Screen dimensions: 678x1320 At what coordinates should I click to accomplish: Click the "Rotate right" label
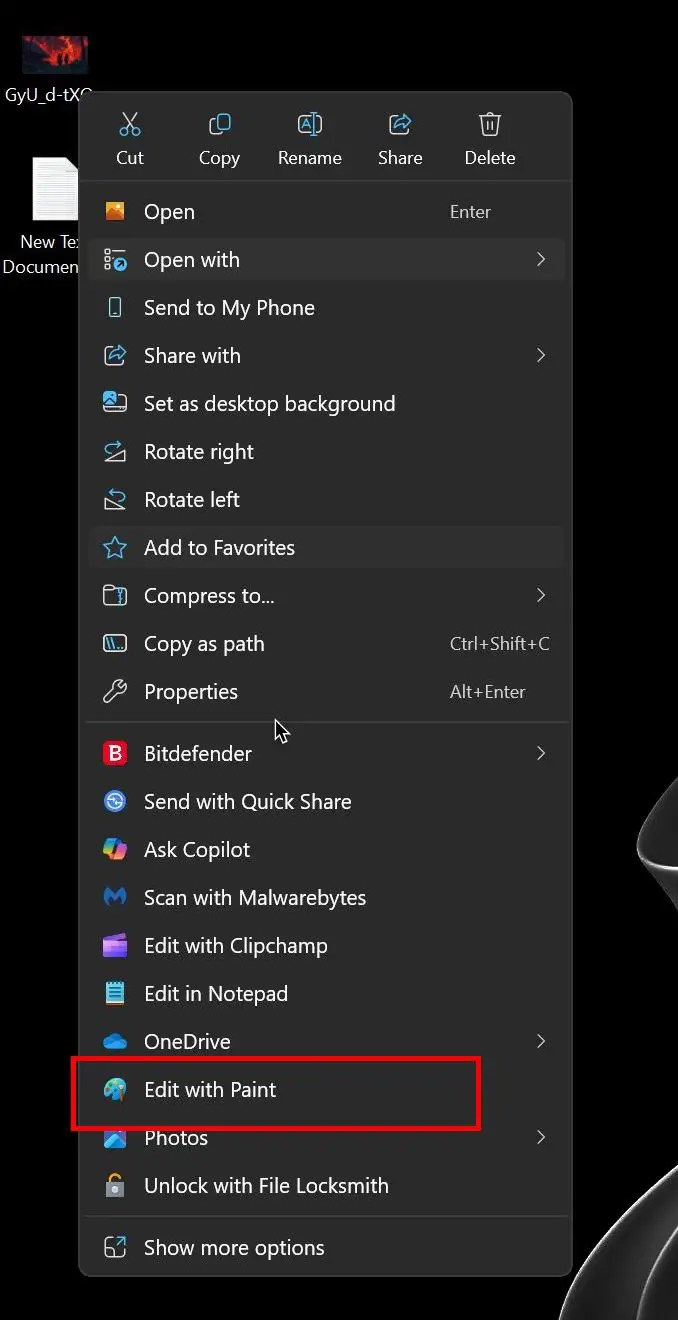coord(199,452)
